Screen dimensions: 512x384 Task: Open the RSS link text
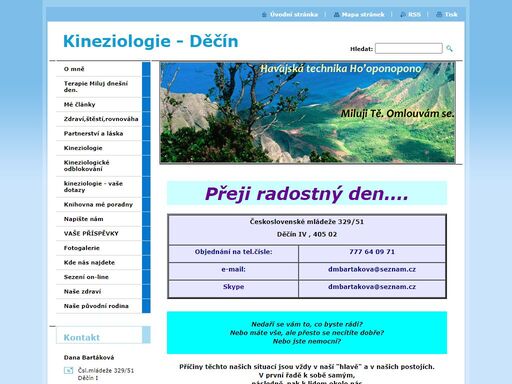[x=414, y=15]
